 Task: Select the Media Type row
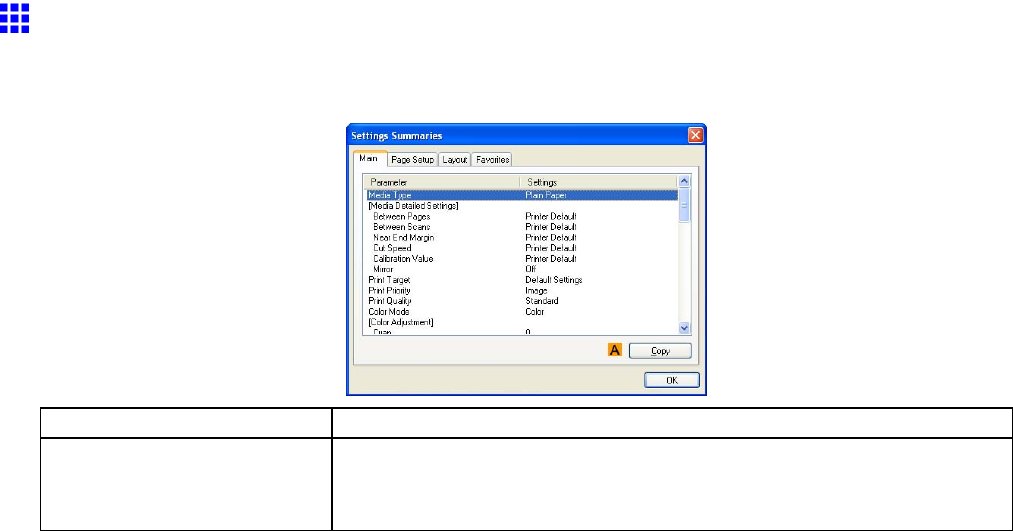(521, 195)
